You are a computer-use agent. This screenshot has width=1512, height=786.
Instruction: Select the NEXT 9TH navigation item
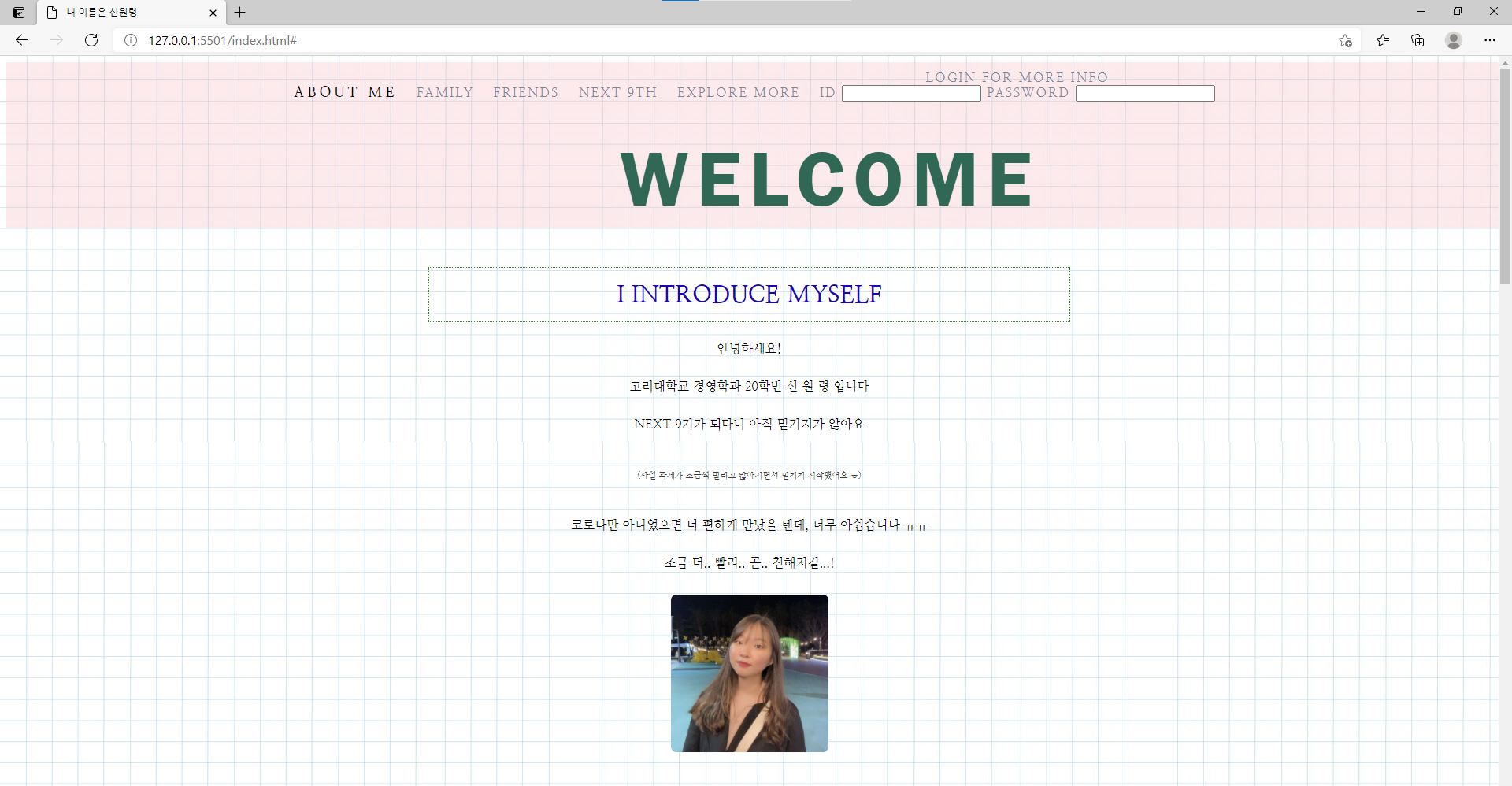tap(617, 92)
